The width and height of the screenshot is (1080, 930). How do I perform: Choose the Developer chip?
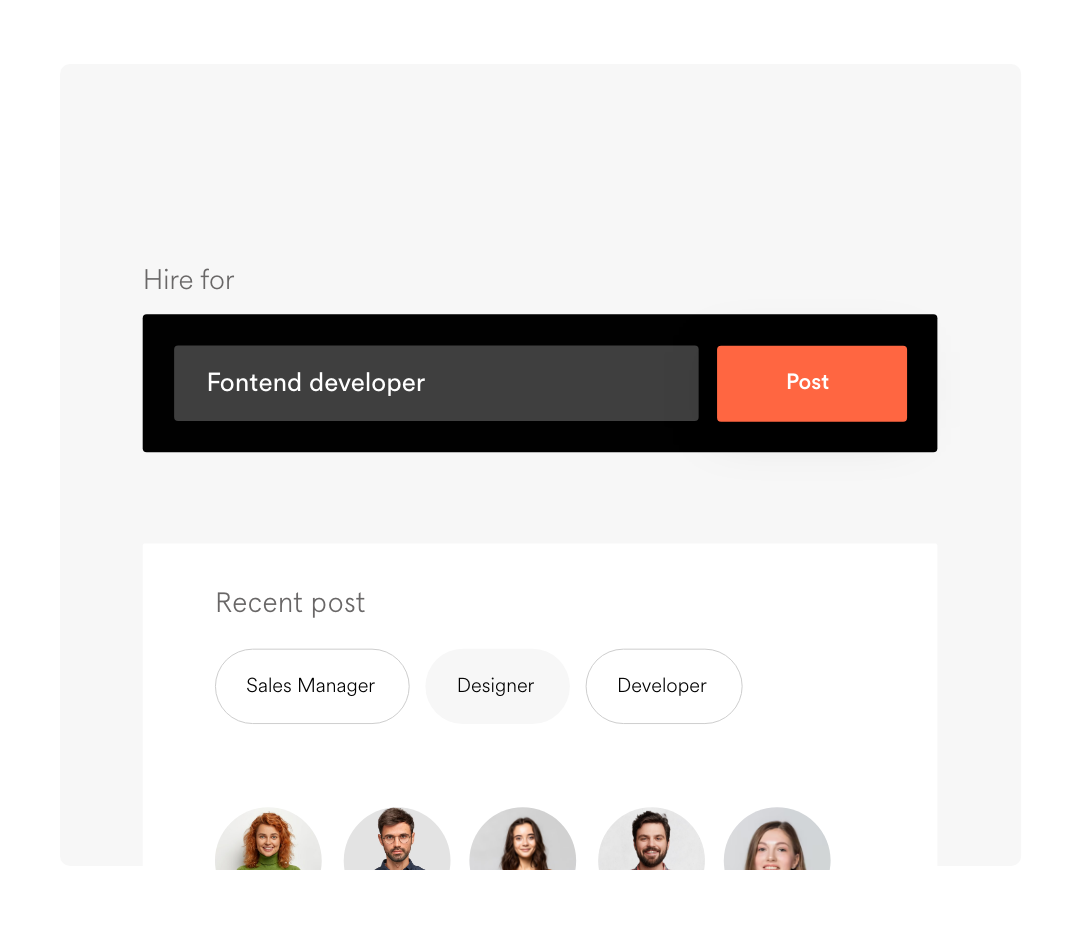(663, 686)
